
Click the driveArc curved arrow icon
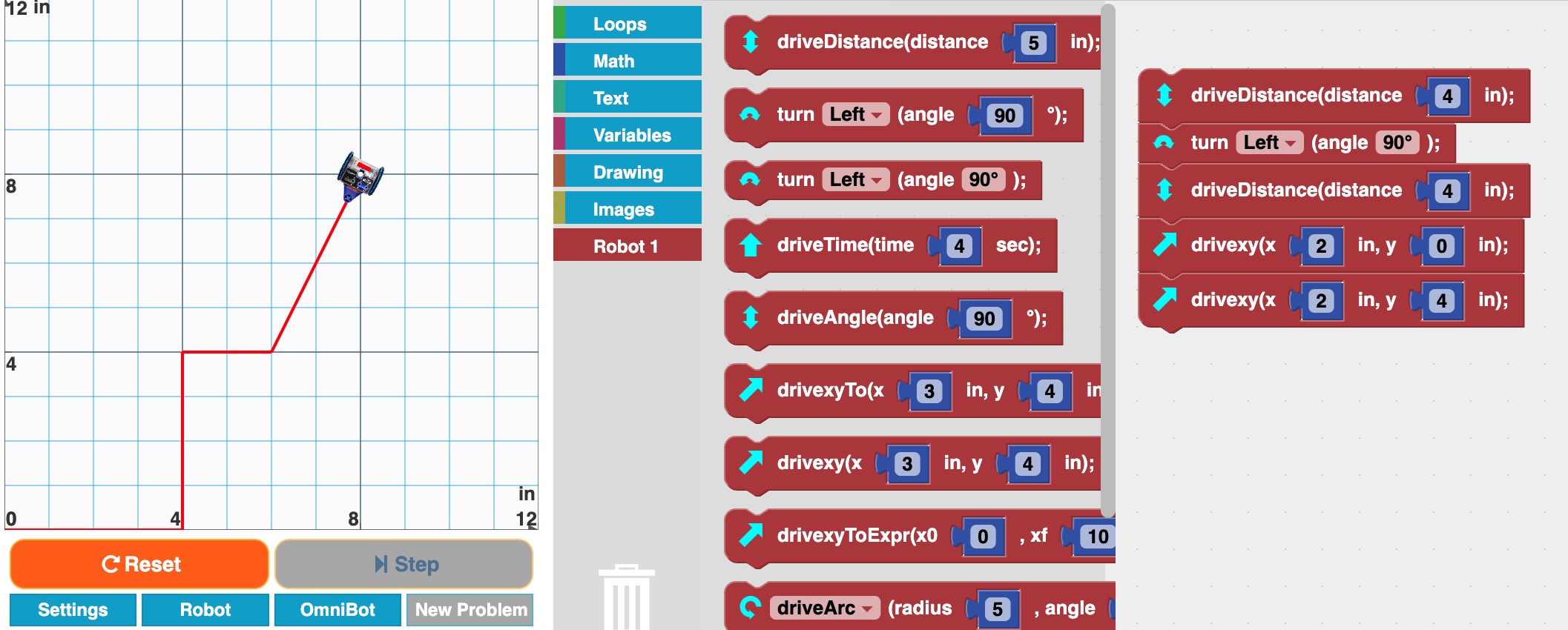[751, 608]
